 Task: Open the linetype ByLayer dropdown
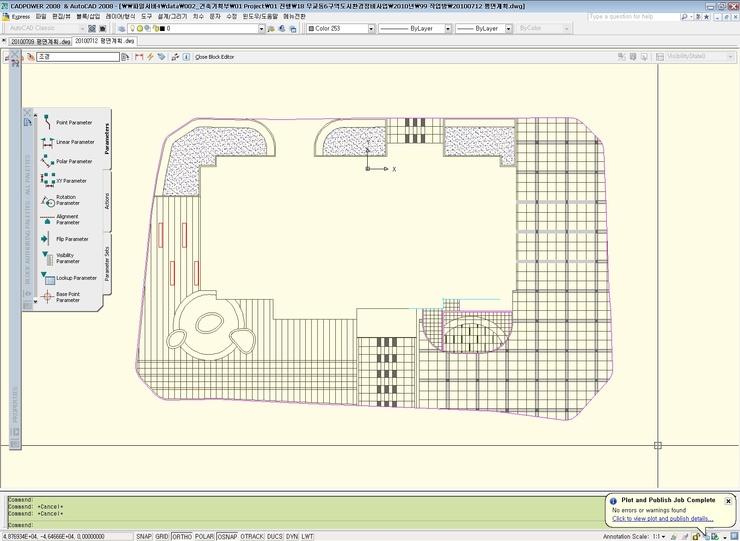click(x=448, y=29)
